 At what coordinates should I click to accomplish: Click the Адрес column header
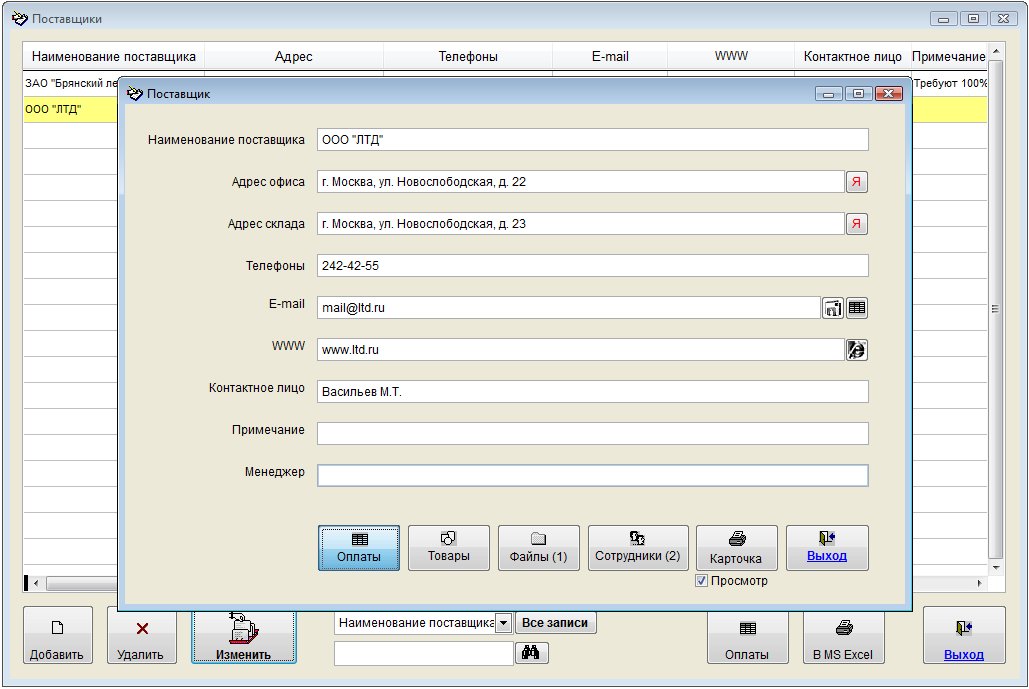click(x=293, y=57)
